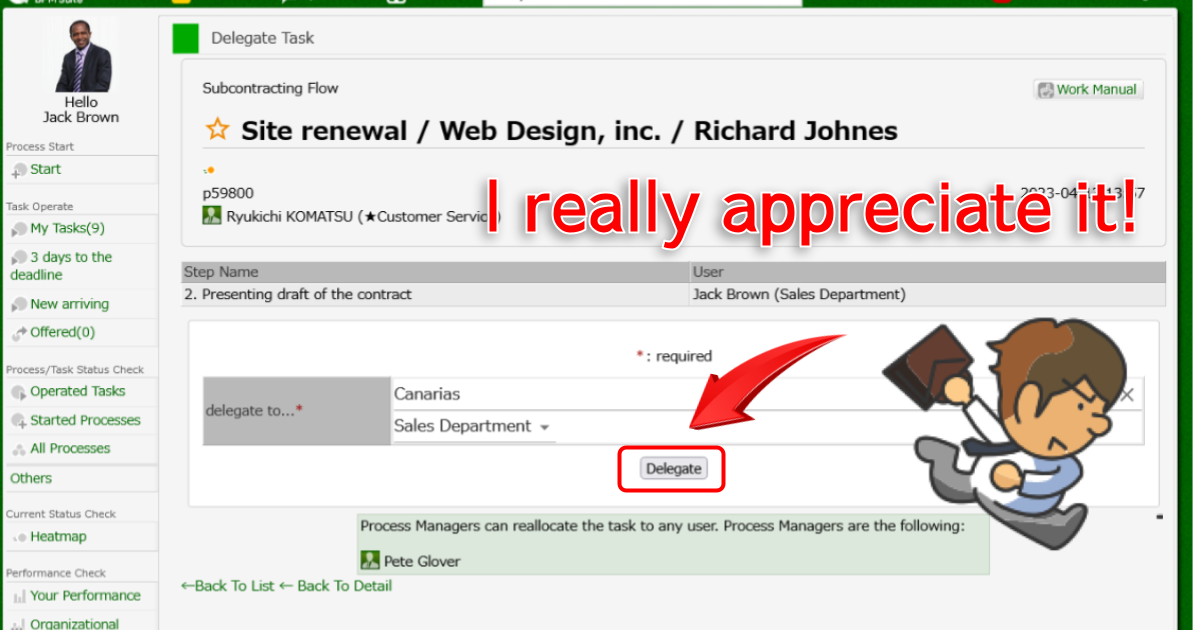Image resolution: width=1200 pixels, height=630 pixels.
Task: Go to Operated Tasks
Action: pyautogui.click(x=77, y=391)
